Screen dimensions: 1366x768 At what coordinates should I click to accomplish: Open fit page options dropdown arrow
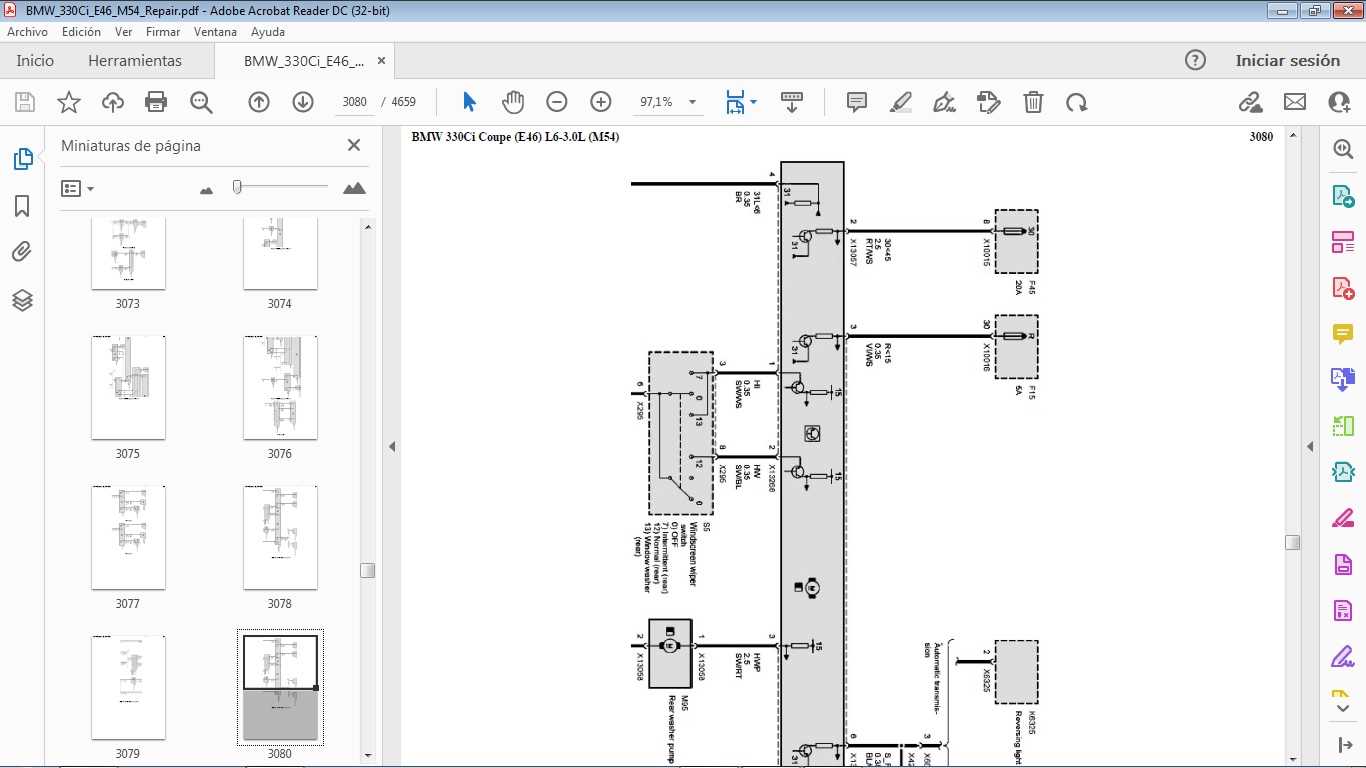pos(753,102)
